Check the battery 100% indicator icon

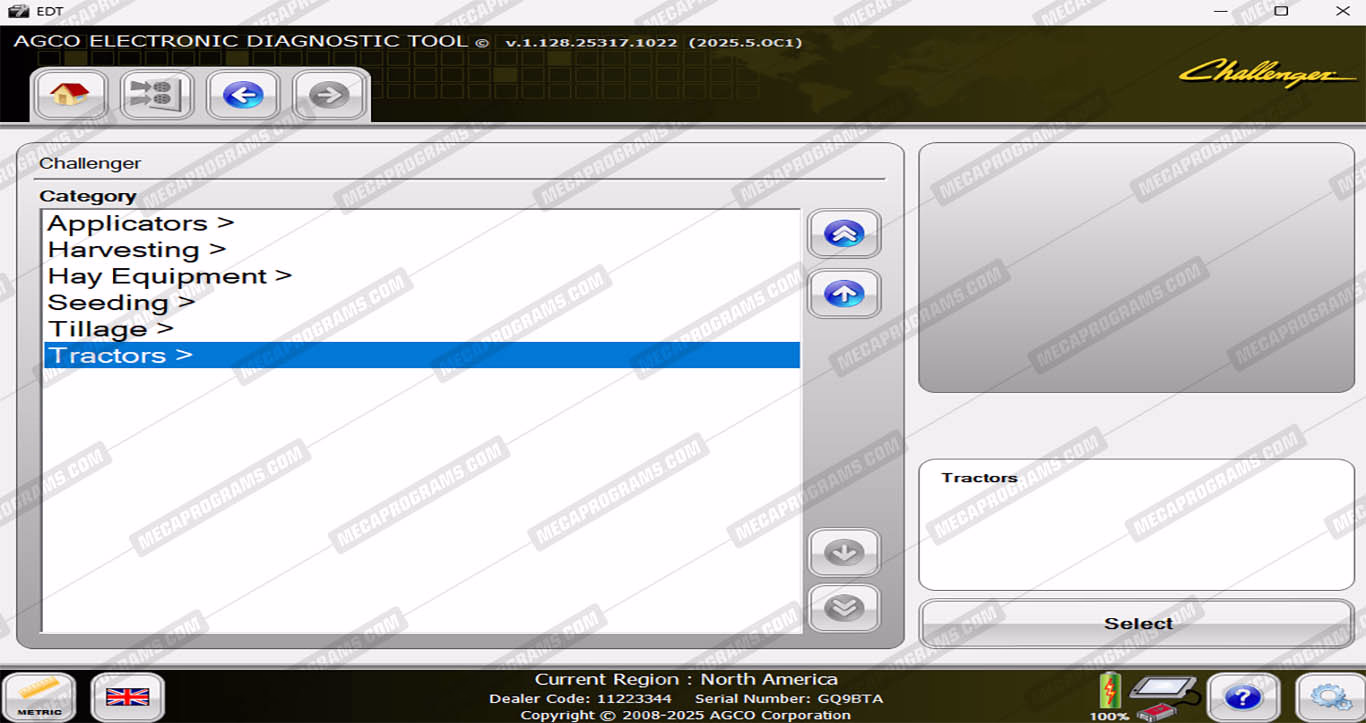1109,696
